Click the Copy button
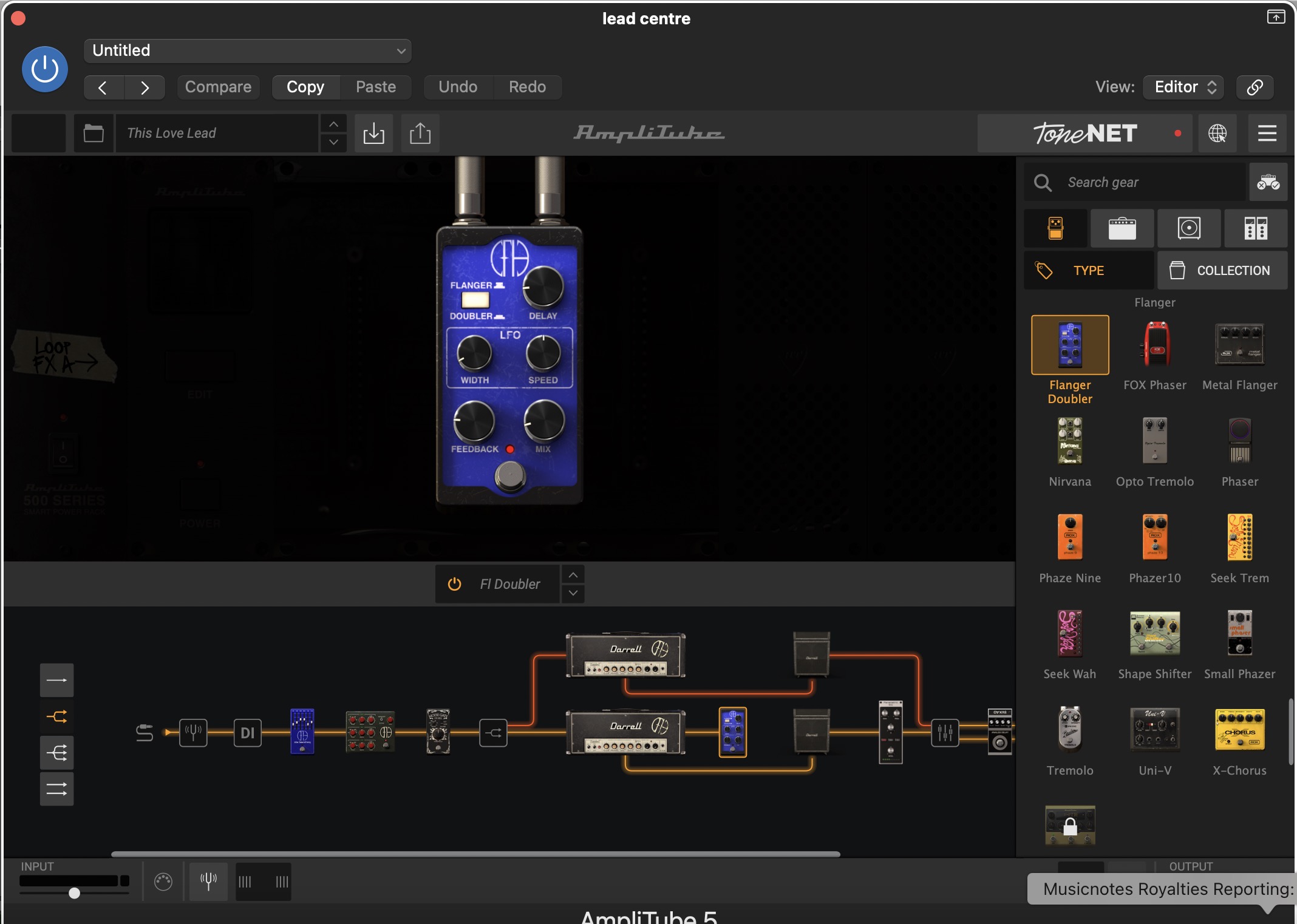Viewport: 1297px width, 924px height. coord(305,87)
